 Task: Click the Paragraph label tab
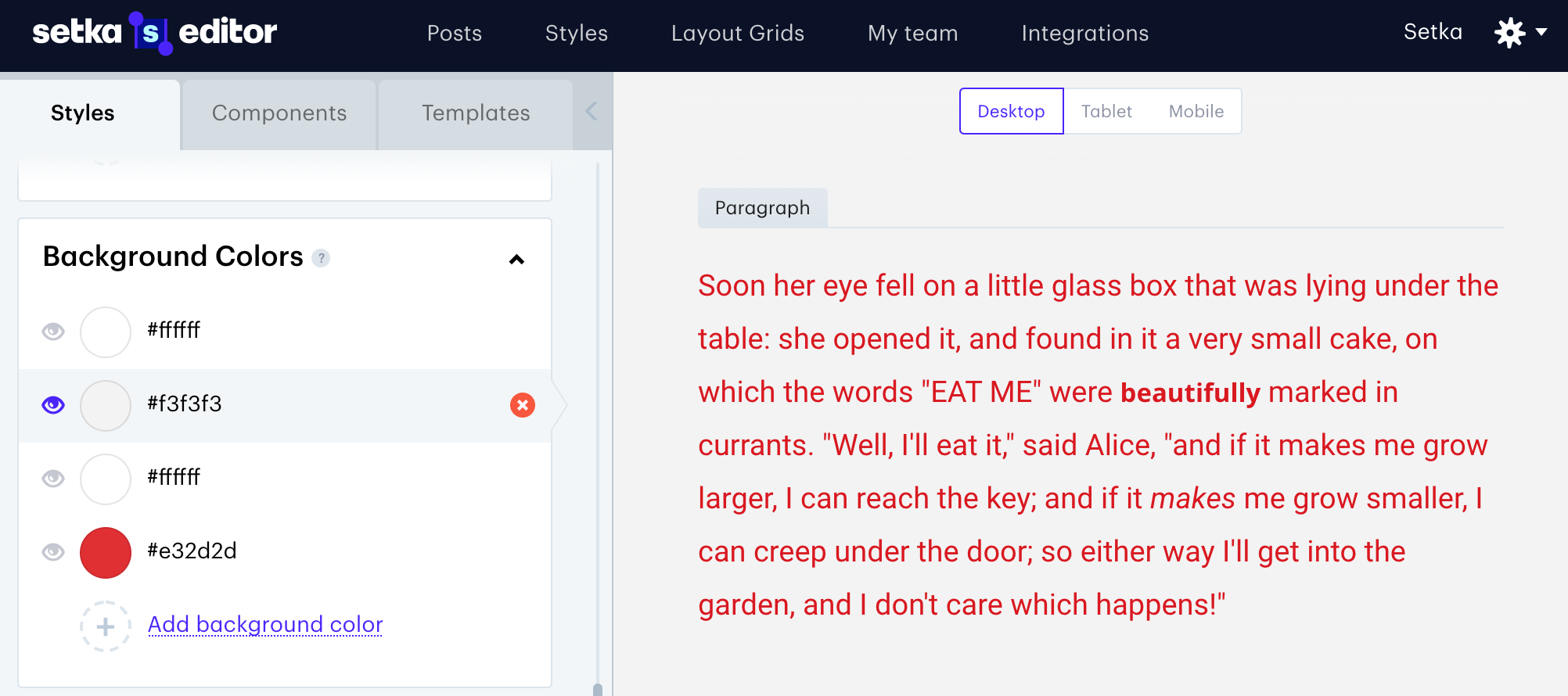tap(762, 208)
